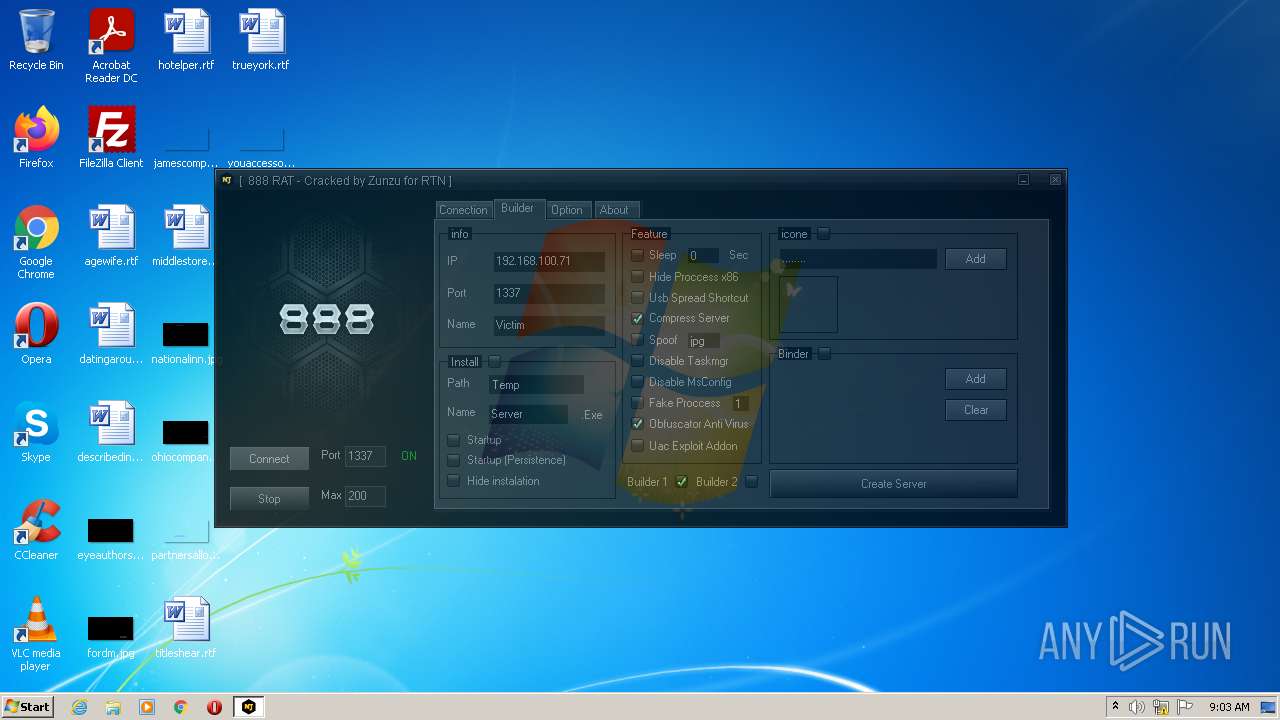Viewport: 1280px width, 720px height.
Task: Click the IP address input field
Action: pyautogui.click(x=549, y=261)
